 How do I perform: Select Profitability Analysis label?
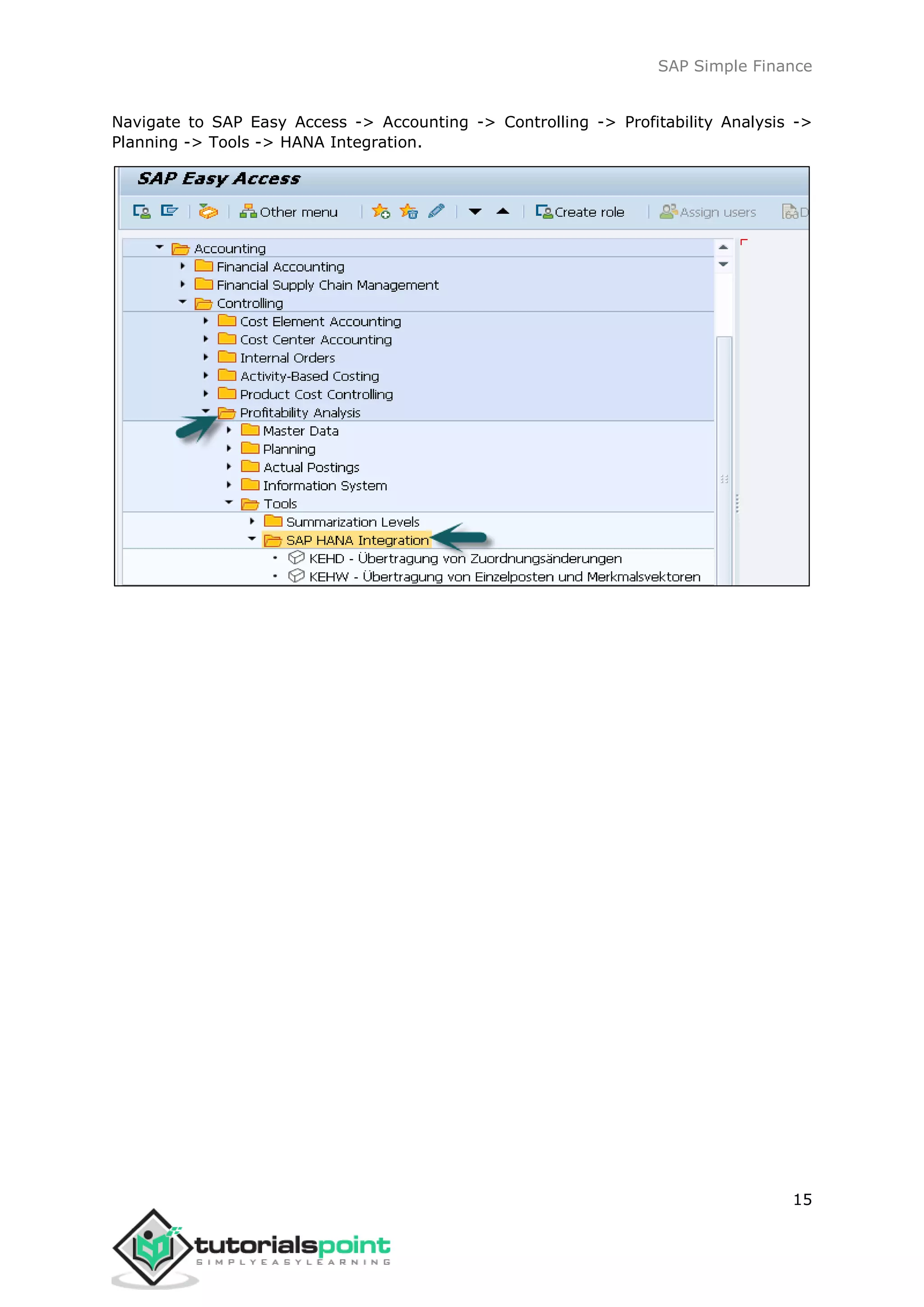coord(300,412)
